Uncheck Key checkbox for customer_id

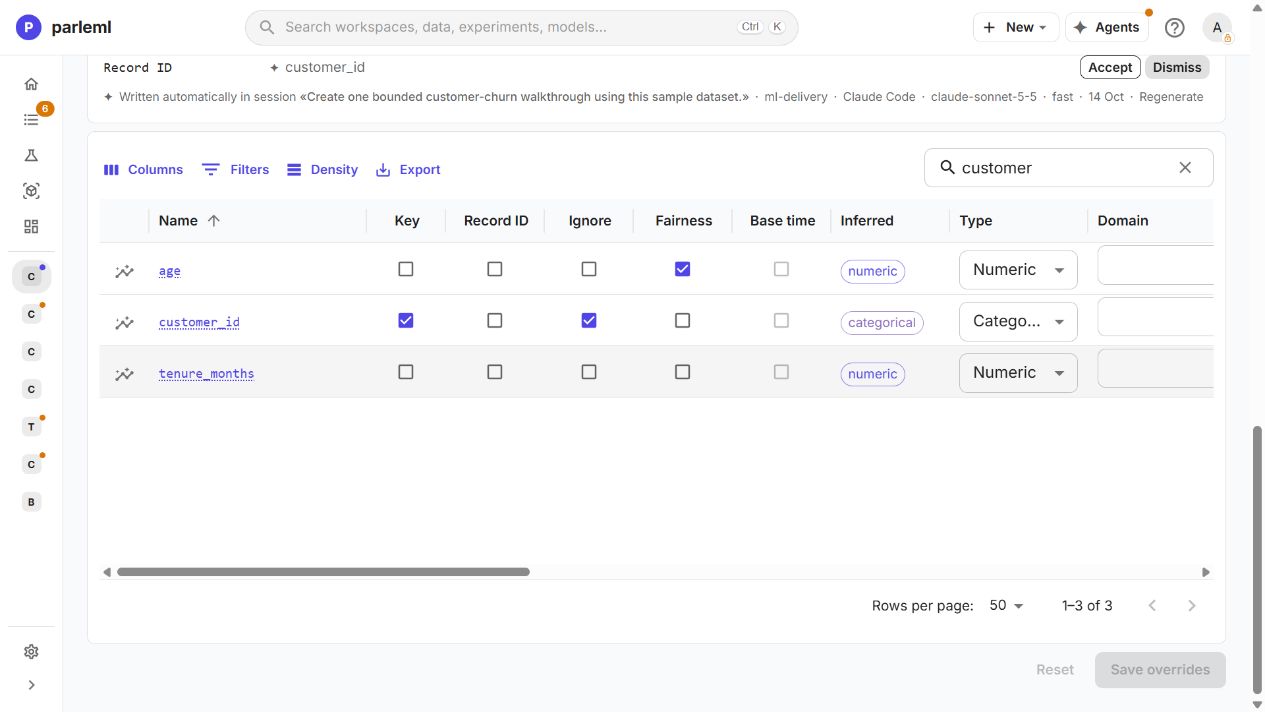coord(405,320)
